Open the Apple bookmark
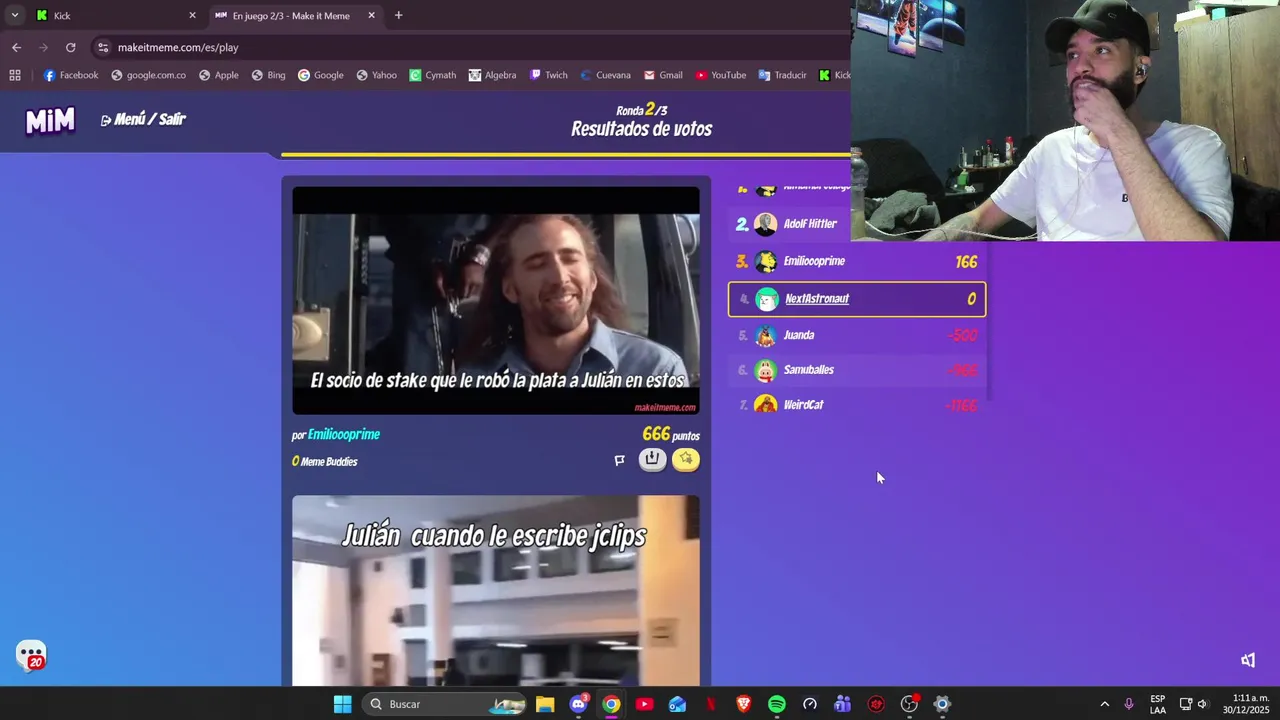Image resolution: width=1280 pixels, height=720 pixels. 218,75
